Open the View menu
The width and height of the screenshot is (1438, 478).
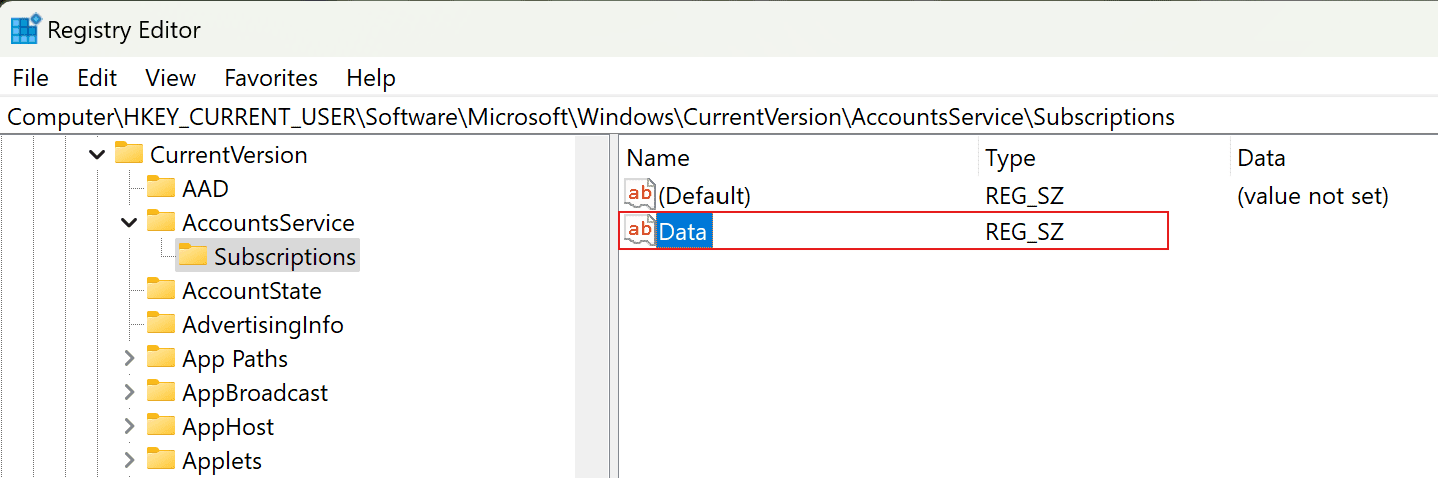[x=170, y=78]
